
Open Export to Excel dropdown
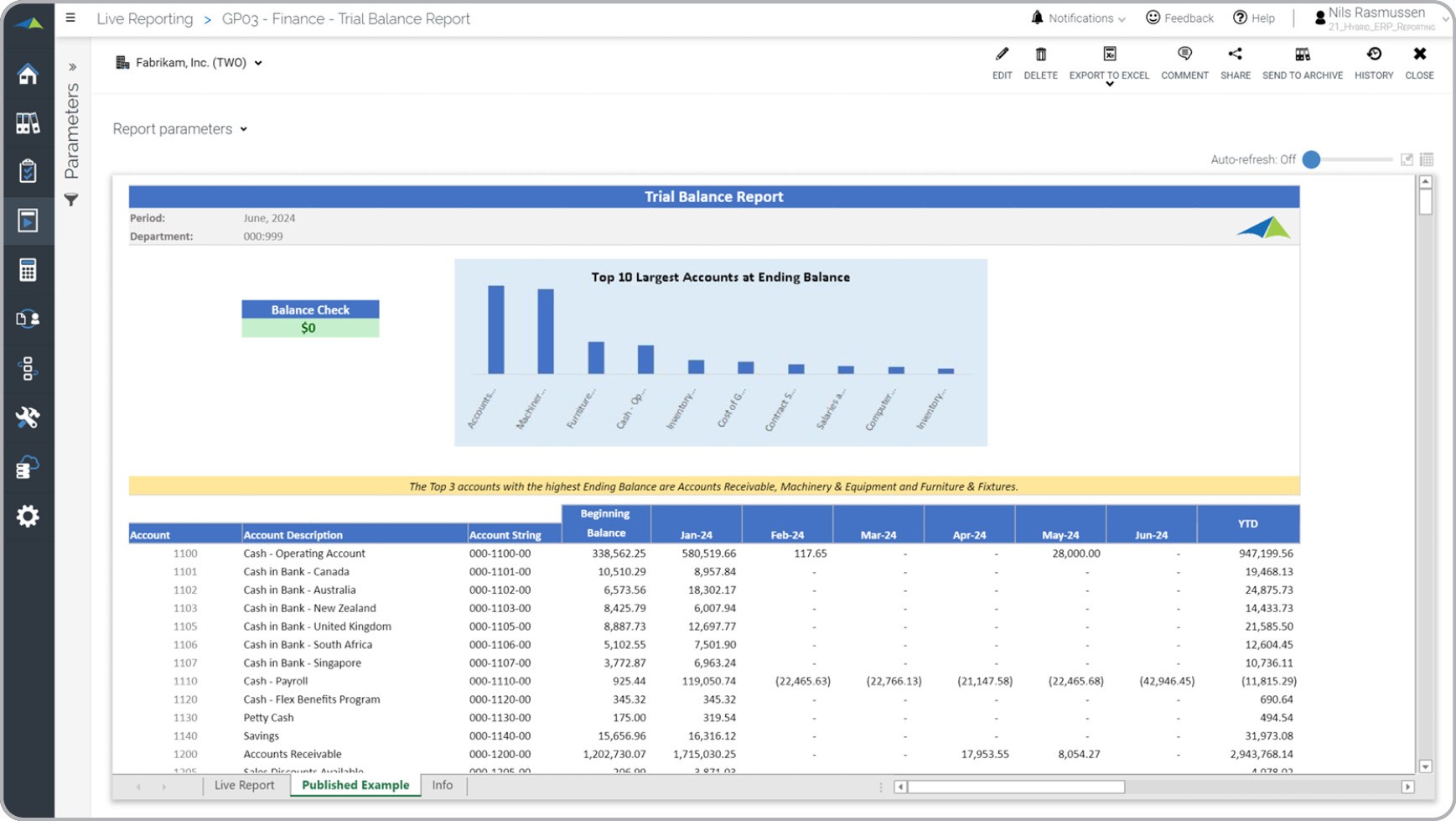click(x=1109, y=83)
